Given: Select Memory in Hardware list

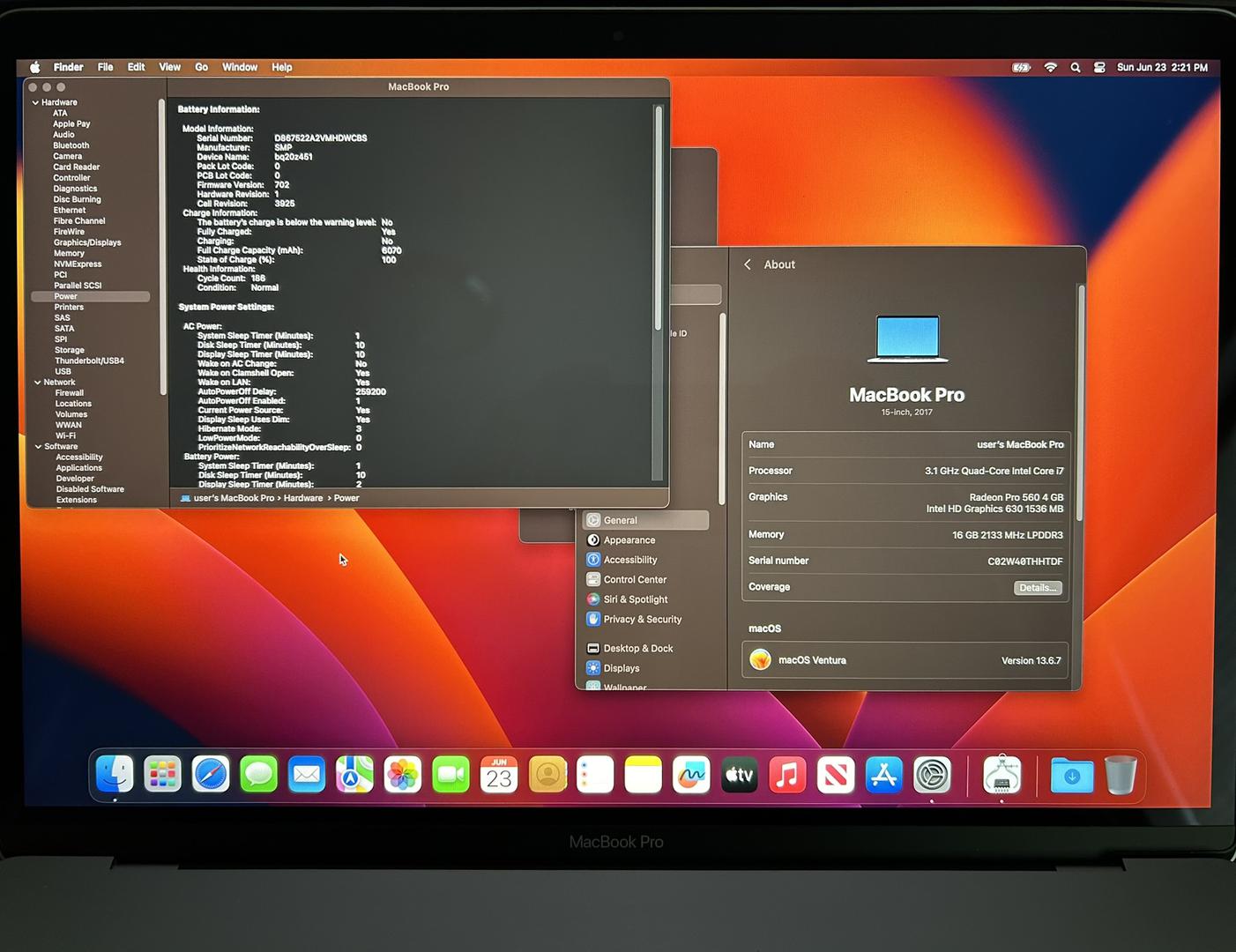Looking at the screenshot, I should pyautogui.click(x=70, y=253).
